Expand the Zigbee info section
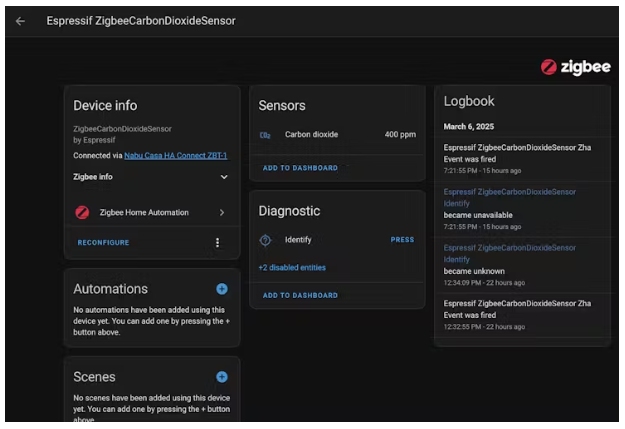This screenshot has width=625, height=429. pyautogui.click(x=223, y=177)
